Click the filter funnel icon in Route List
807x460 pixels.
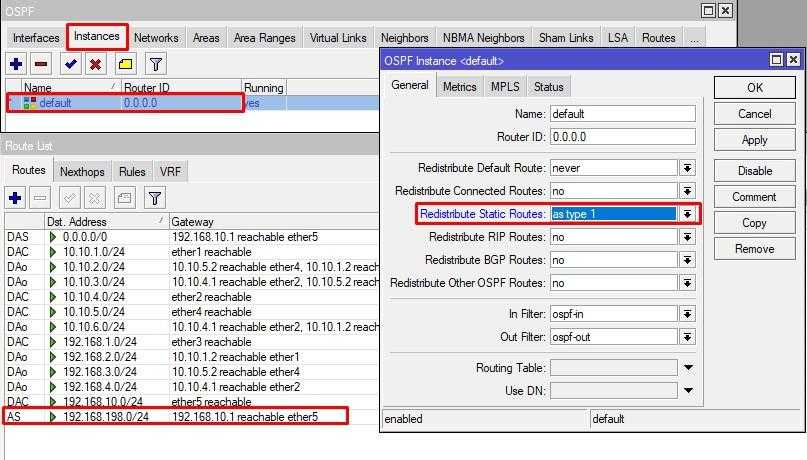coord(155,198)
